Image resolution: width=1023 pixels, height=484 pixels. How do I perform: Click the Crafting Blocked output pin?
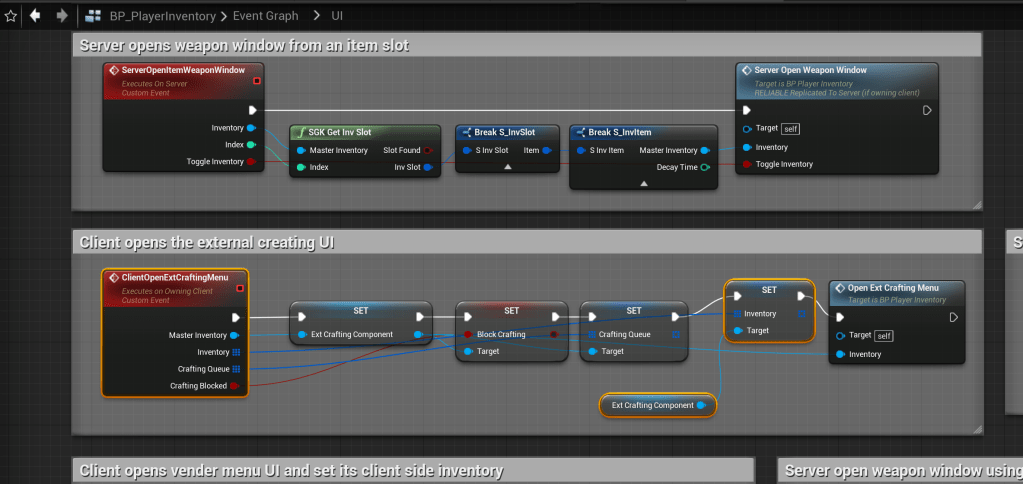click(235, 386)
